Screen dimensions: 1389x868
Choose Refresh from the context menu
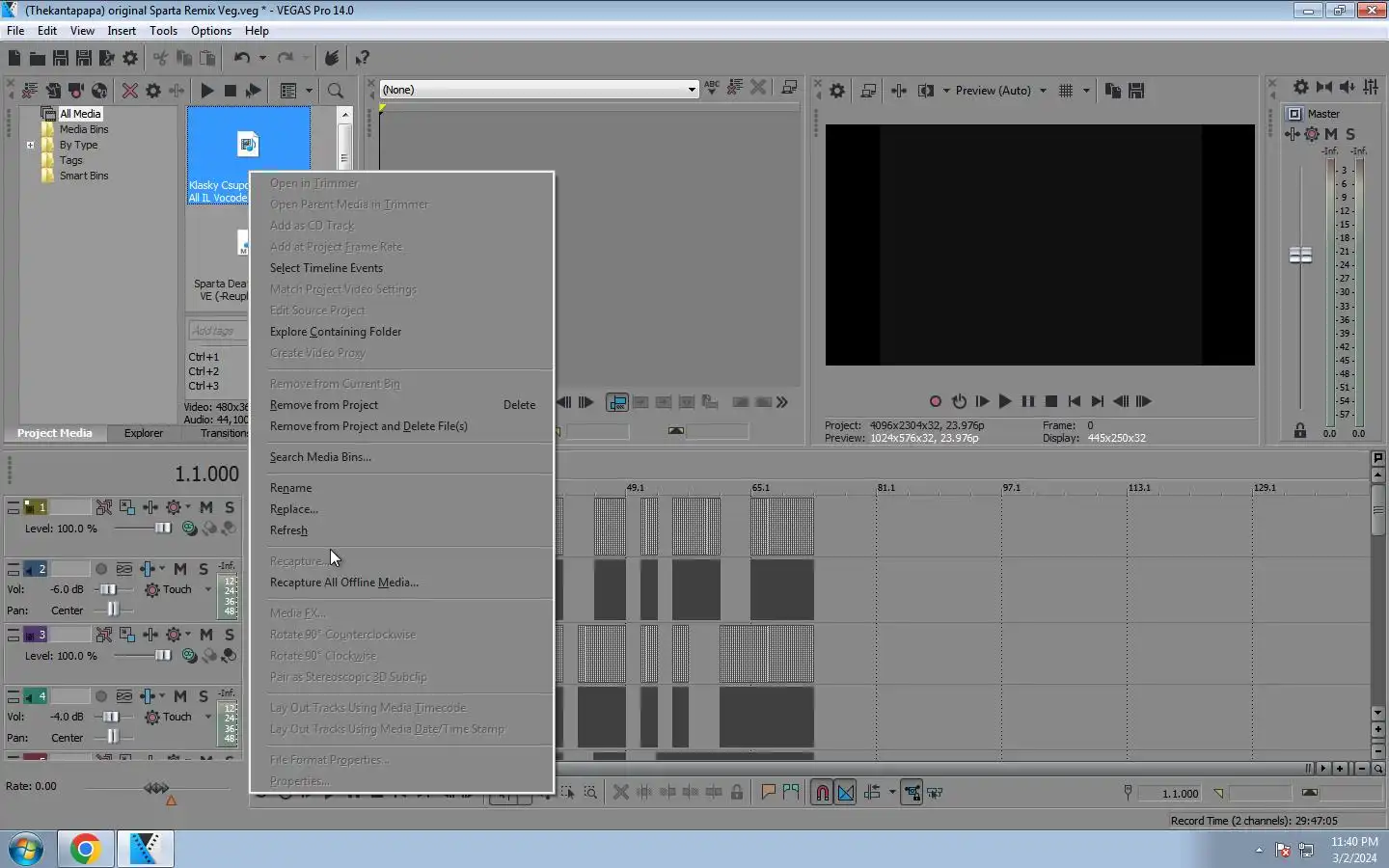point(288,530)
